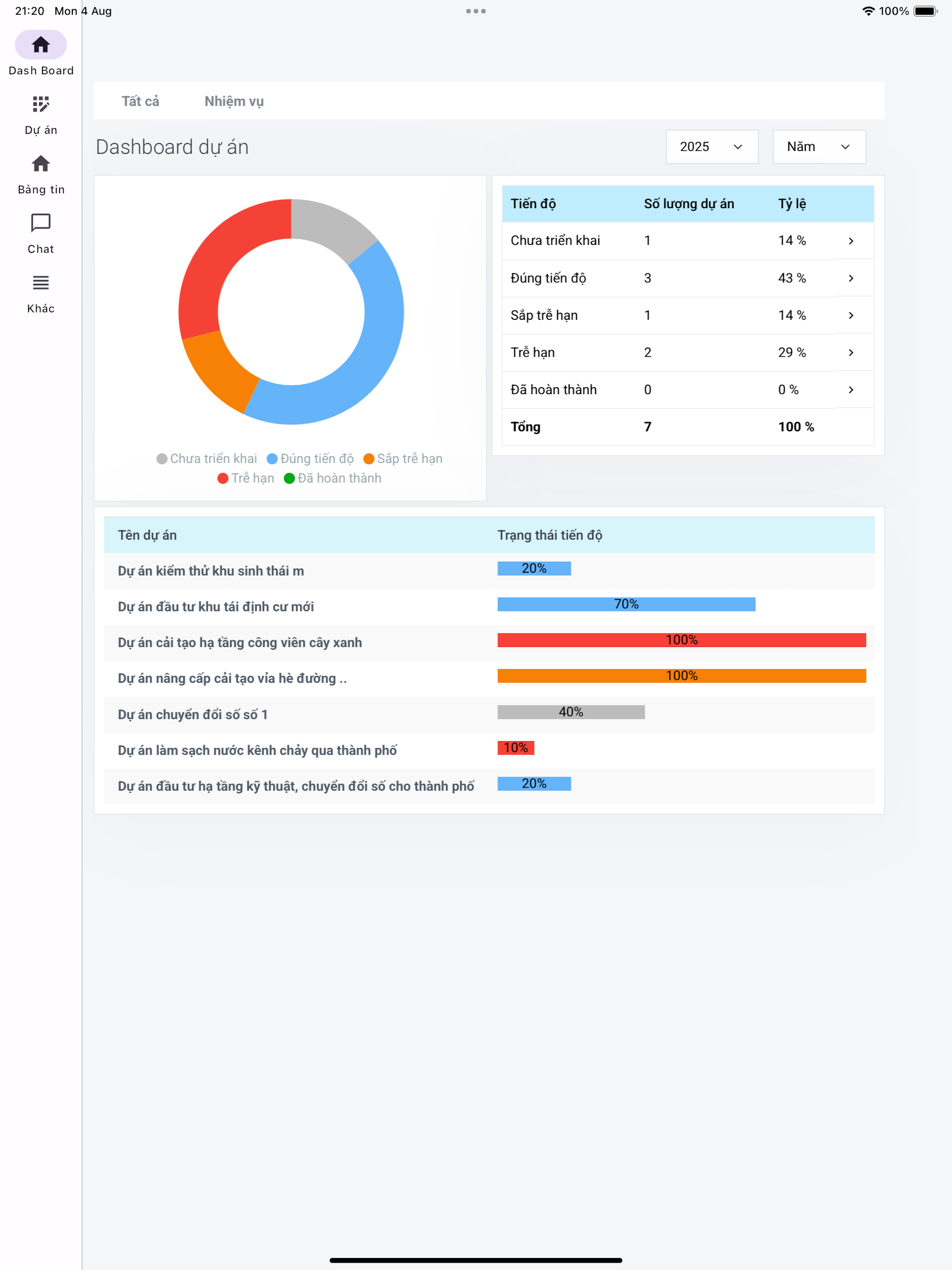Tap the 21:20 clock in status bar
The image size is (952, 1270).
pos(30,11)
